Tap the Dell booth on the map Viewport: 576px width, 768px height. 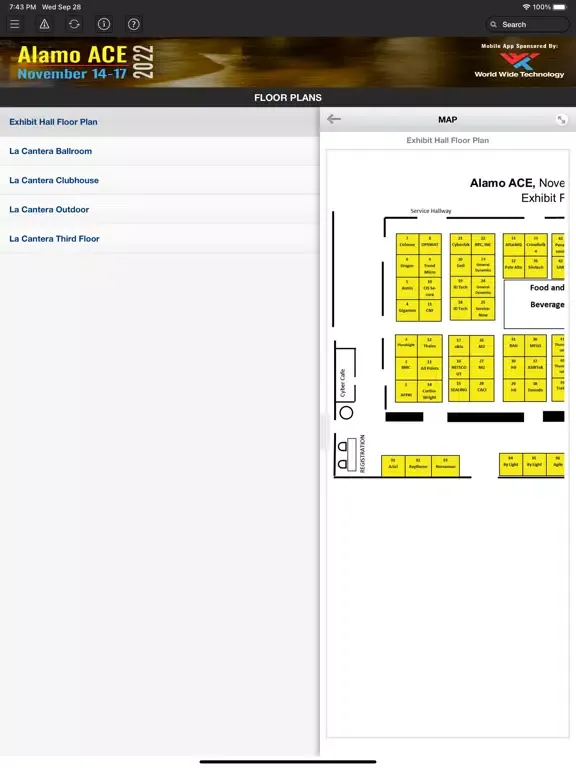click(461, 266)
